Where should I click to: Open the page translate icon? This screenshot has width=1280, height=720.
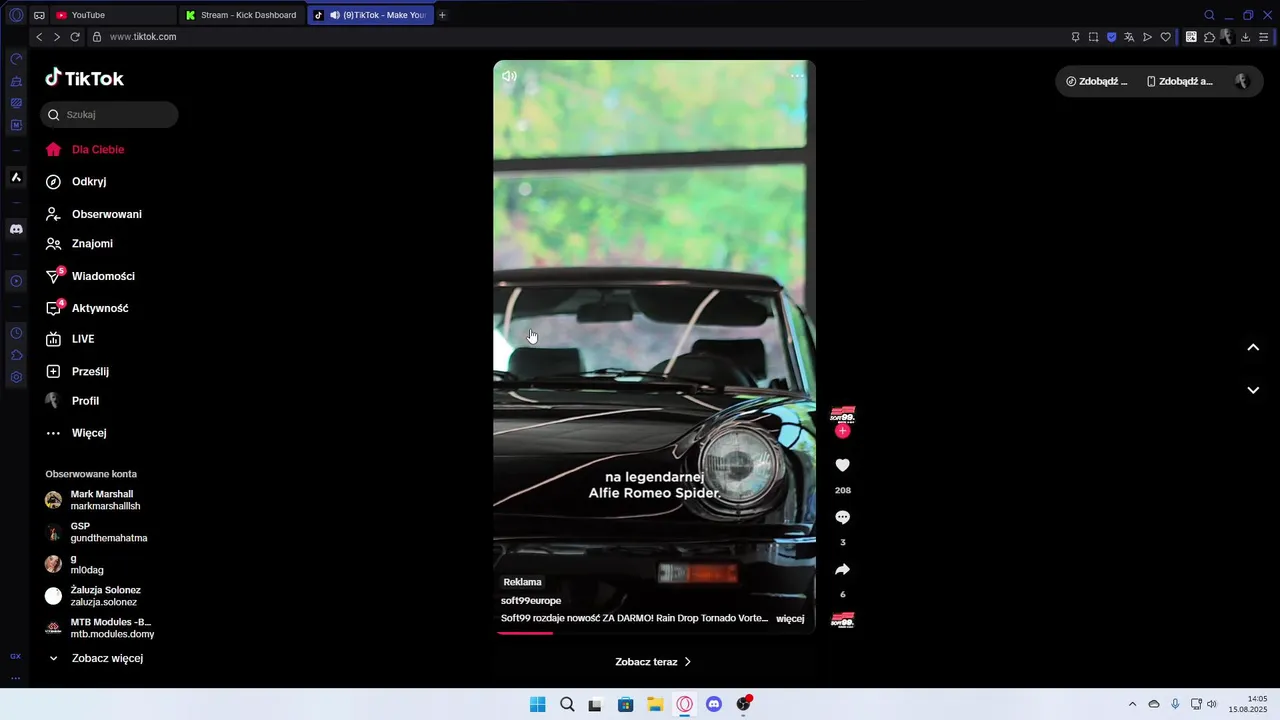pyautogui.click(x=1129, y=37)
